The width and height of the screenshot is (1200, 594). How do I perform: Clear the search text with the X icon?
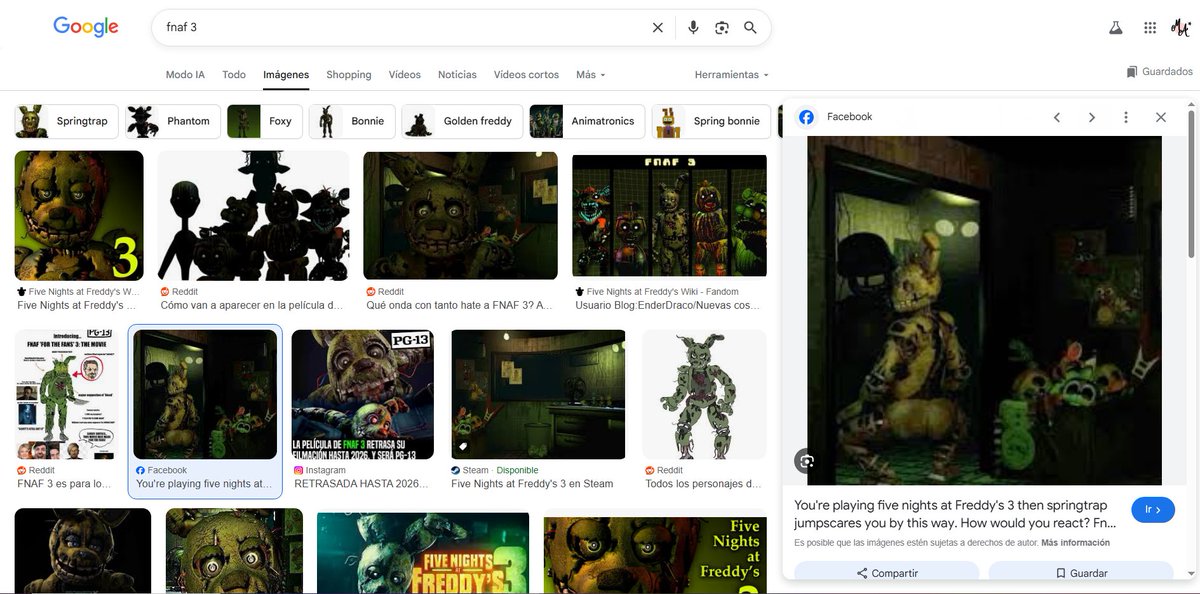click(x=657, y=28)
